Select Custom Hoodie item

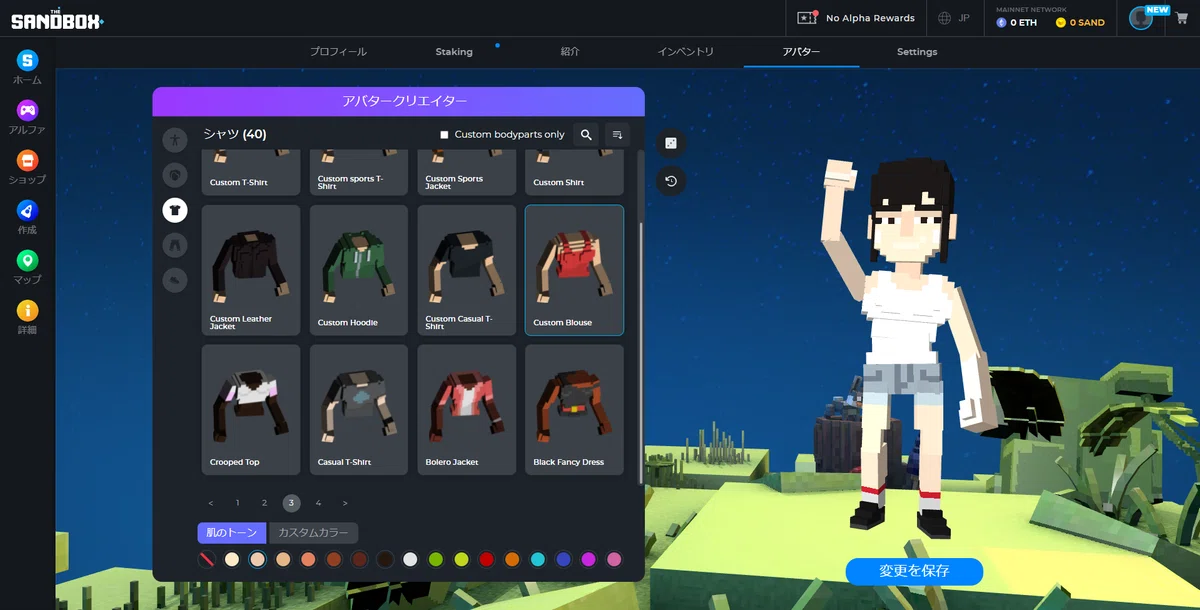click(x=359, y=270)
